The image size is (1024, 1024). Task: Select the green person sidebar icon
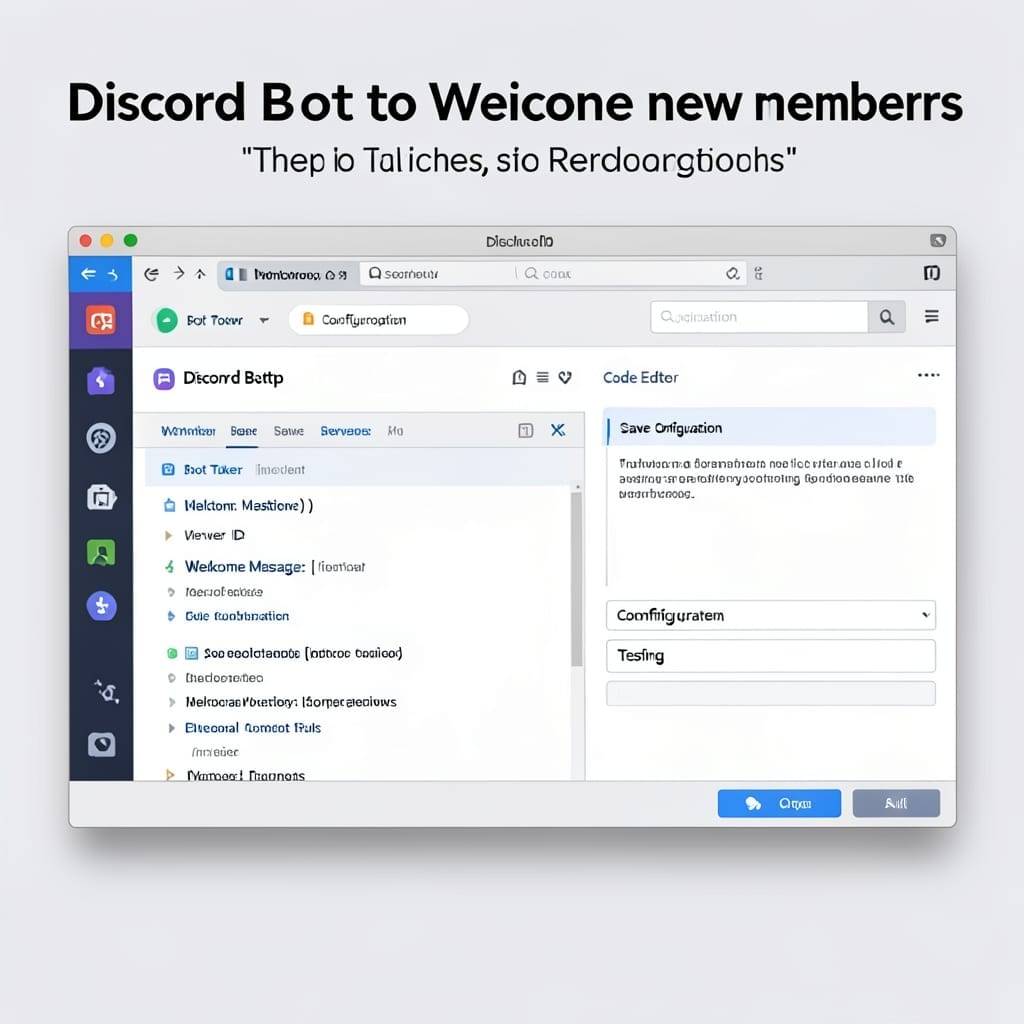click(101, 553)
